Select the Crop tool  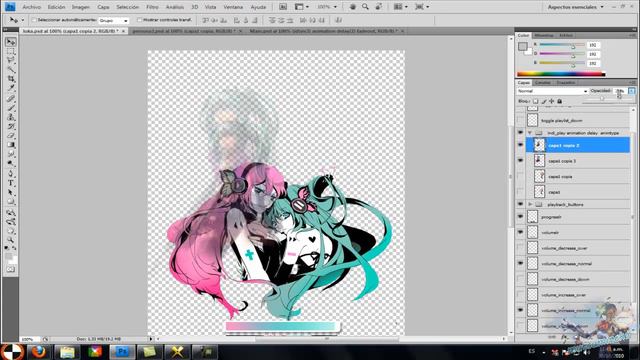point(11,78)
